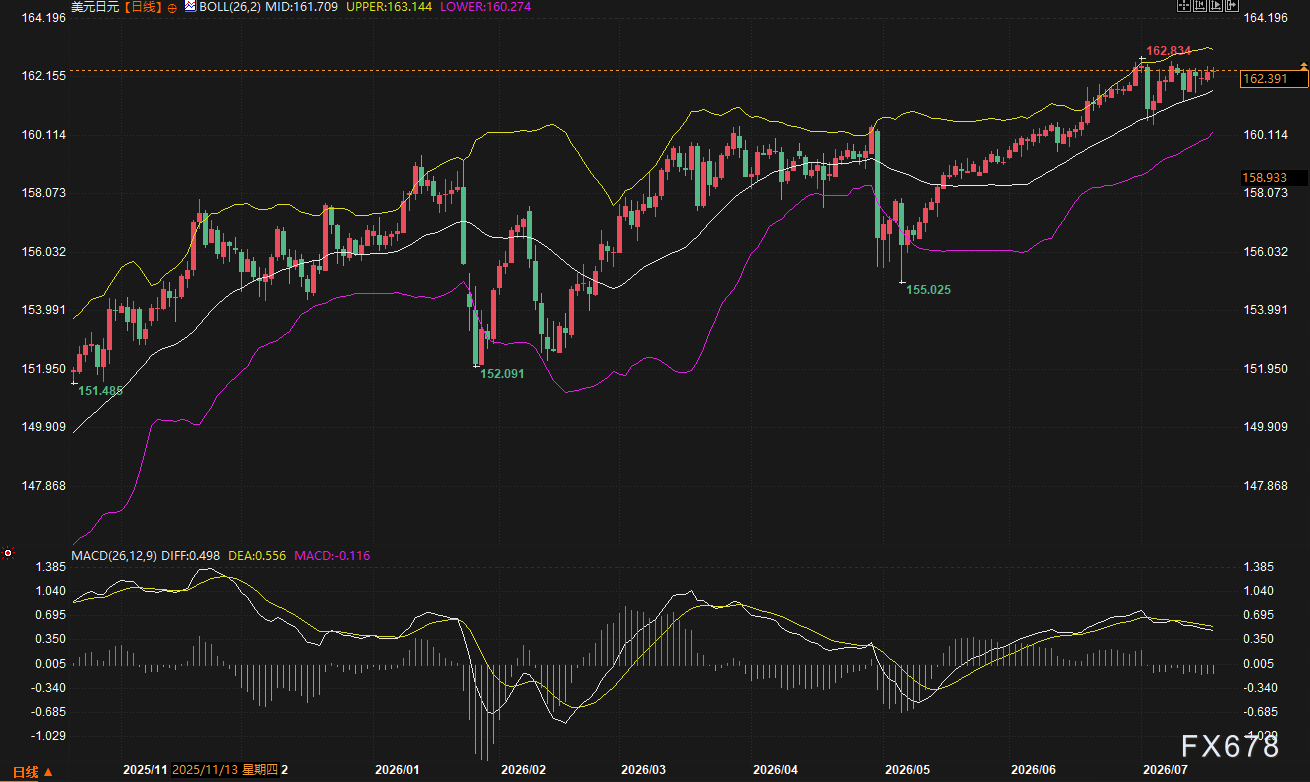
Task: Click the play-forward chart replay icon
Action: (1216, 5)
